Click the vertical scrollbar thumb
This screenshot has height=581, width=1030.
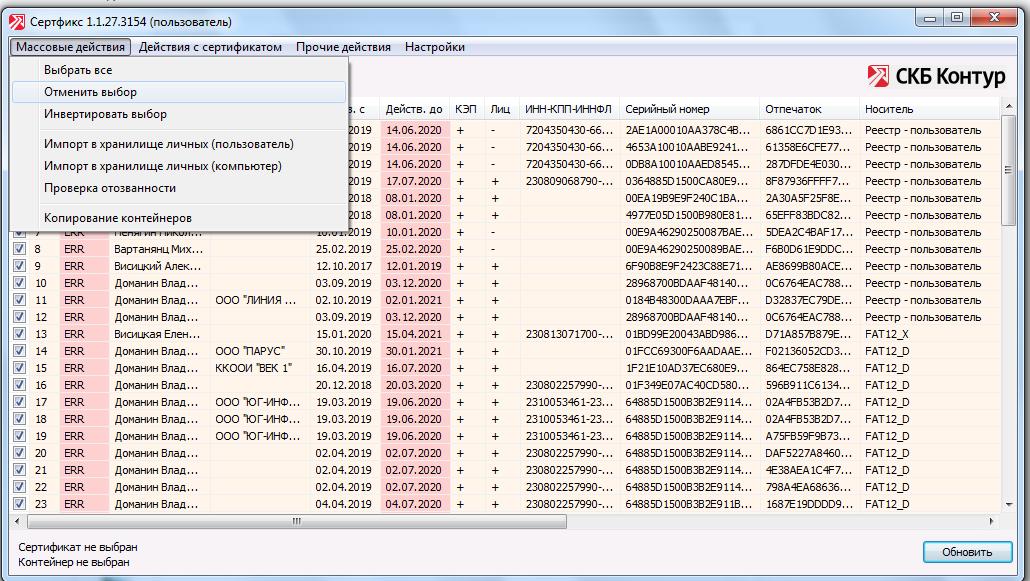1009,170
